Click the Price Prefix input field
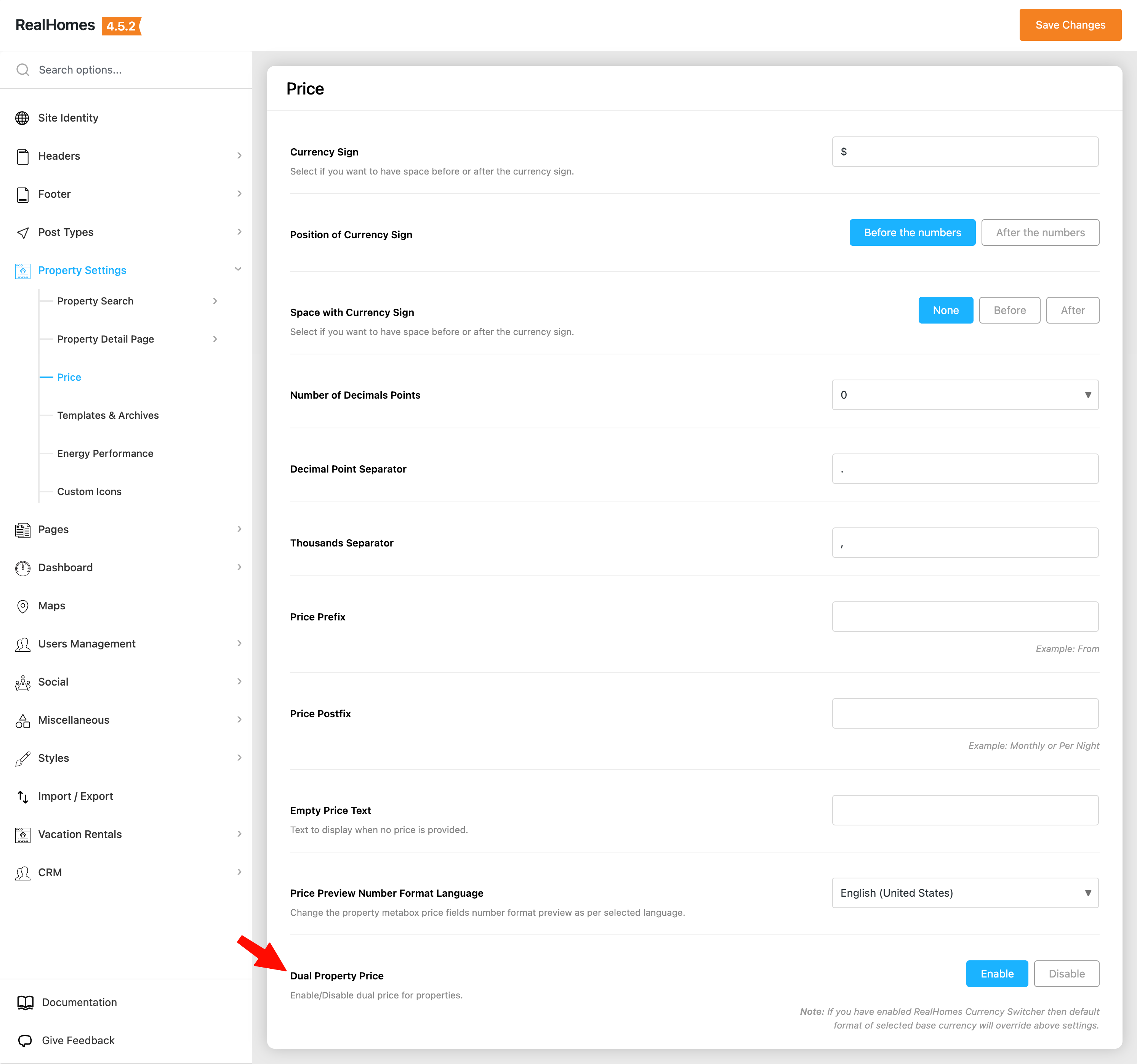The width and height of the screenshot is (1137, 1064). (965, 617)
